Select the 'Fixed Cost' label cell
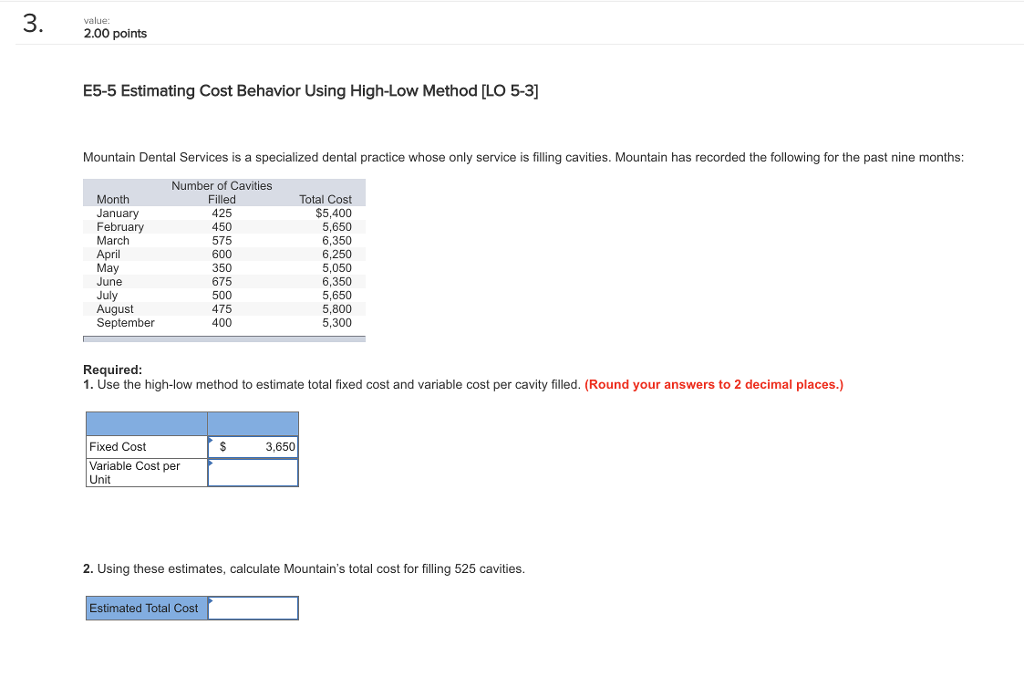The height and width of the screenshot is (677, 1024). click(145, 446)
